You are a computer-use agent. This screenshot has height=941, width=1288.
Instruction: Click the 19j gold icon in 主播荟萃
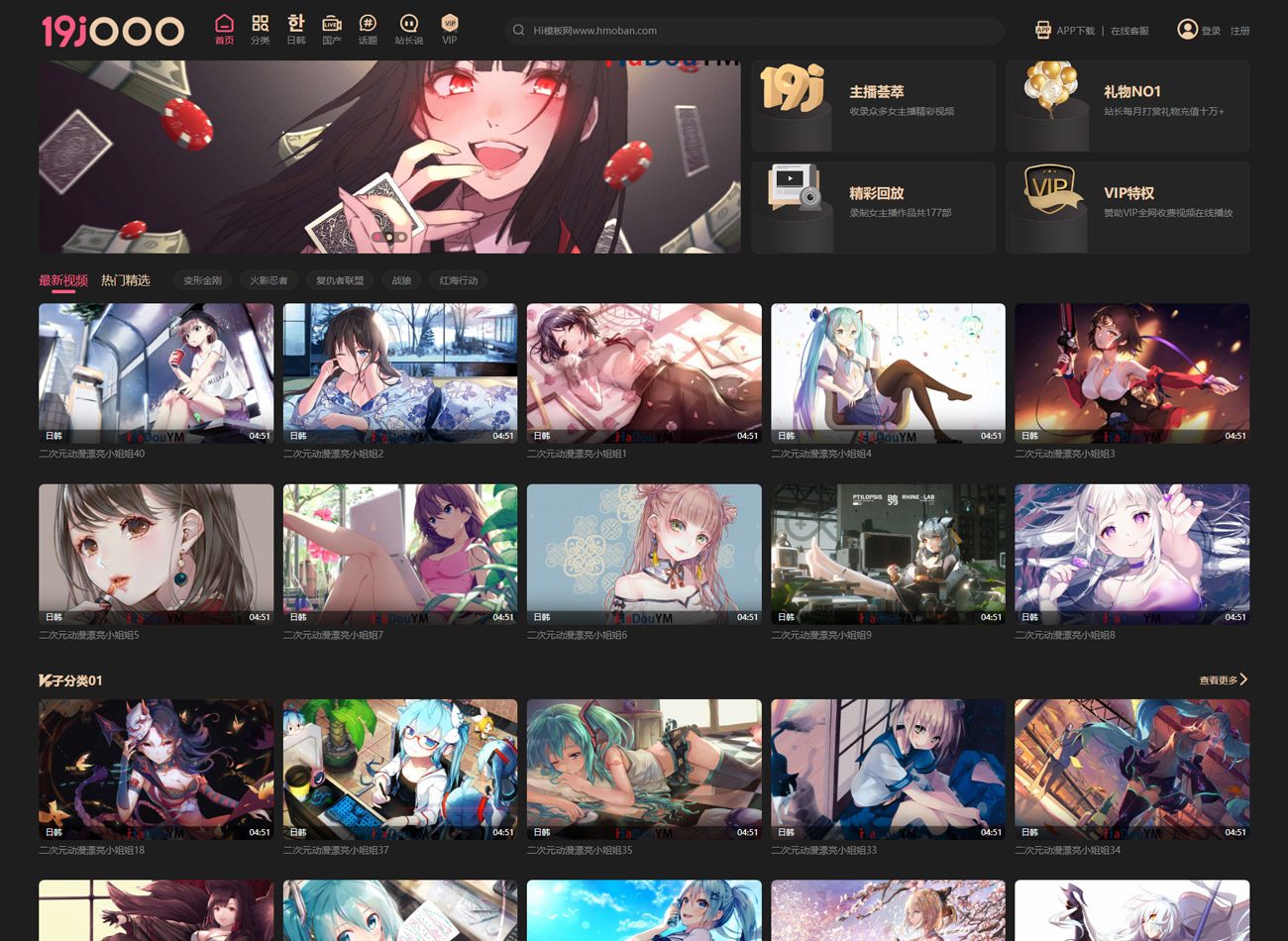[x=792, y=88]
